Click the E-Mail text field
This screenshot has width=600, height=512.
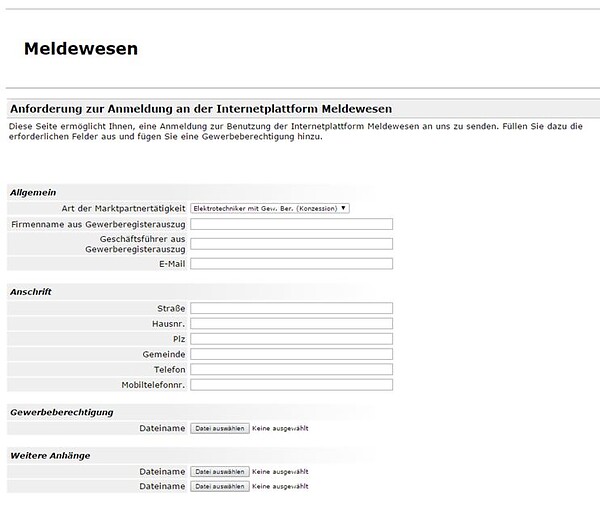tap(292, 264)
